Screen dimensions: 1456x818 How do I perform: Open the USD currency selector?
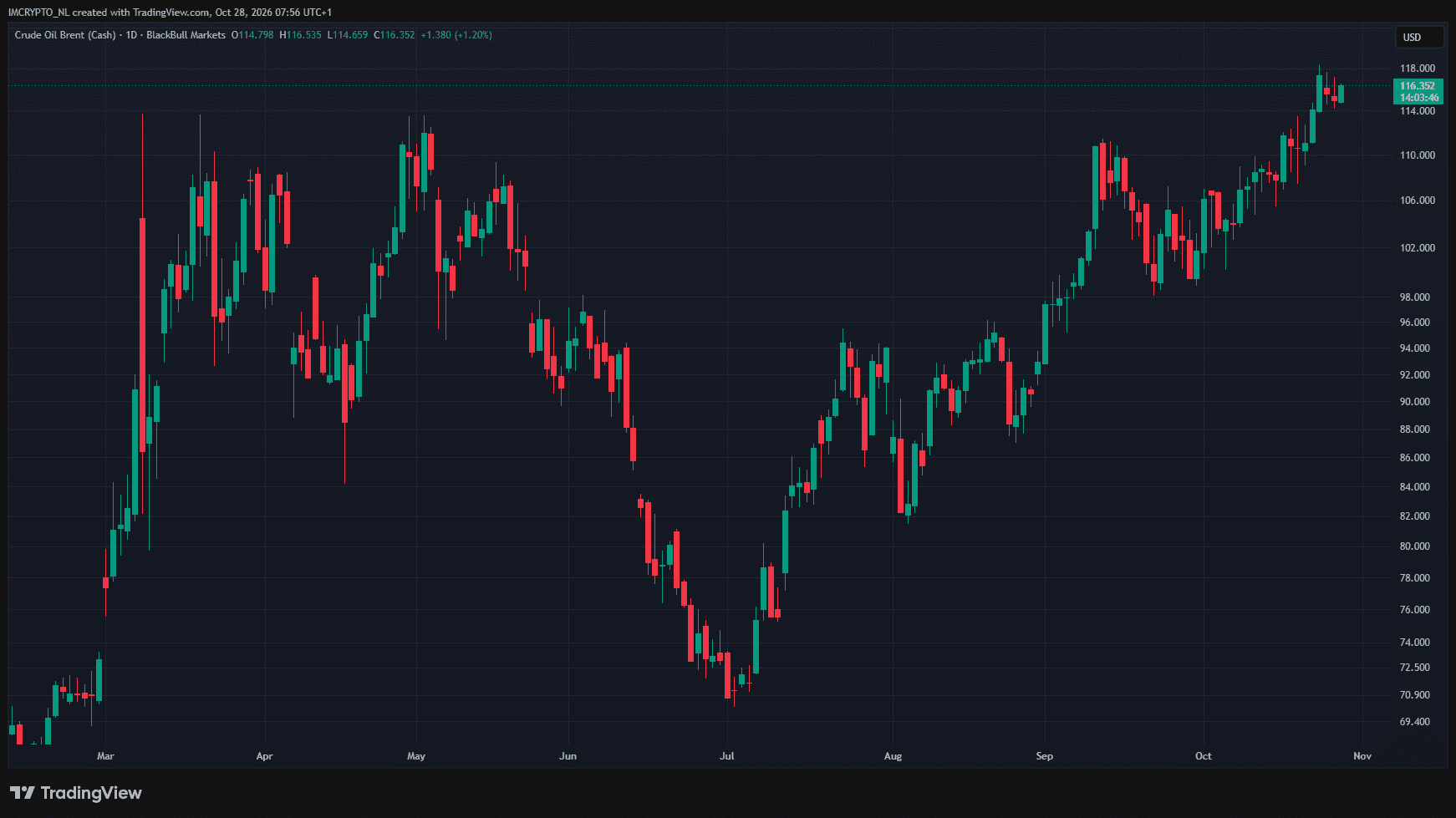point(1419,37)
